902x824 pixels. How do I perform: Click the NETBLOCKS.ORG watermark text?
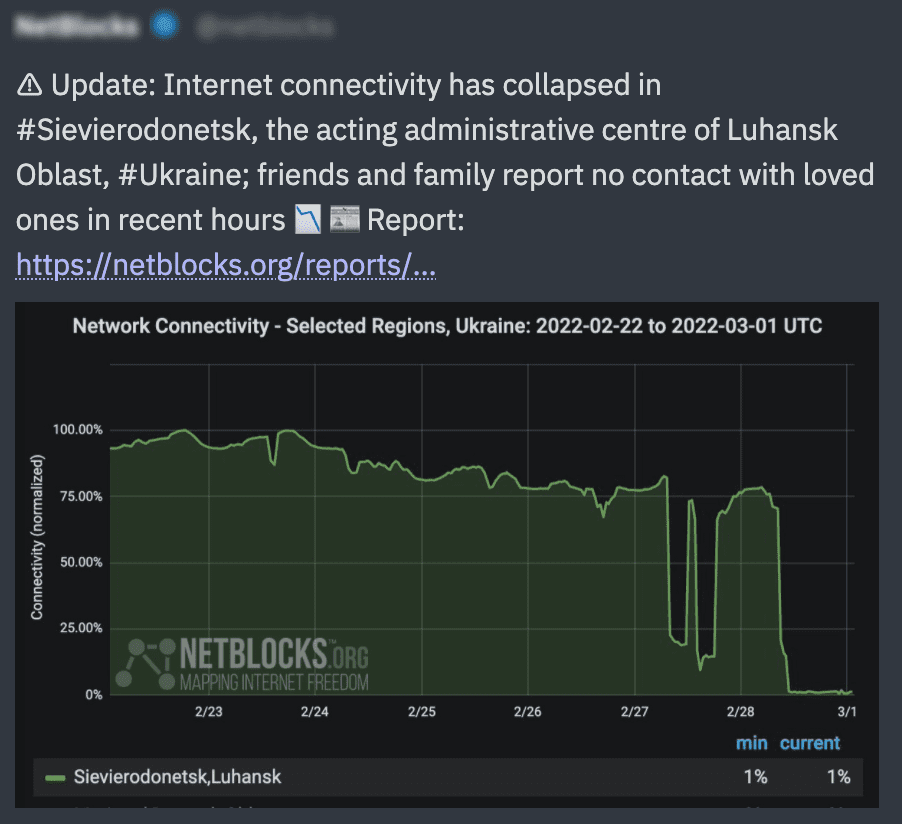tap(274, 654)
